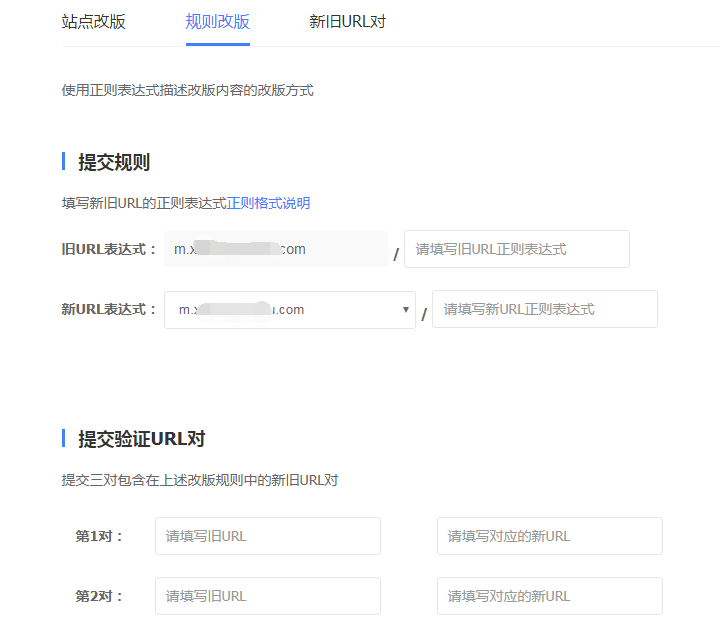The image size is (720, 631).
Task: Click the 第1对 corresponding new URL input
Action: [x=549, y=536]
